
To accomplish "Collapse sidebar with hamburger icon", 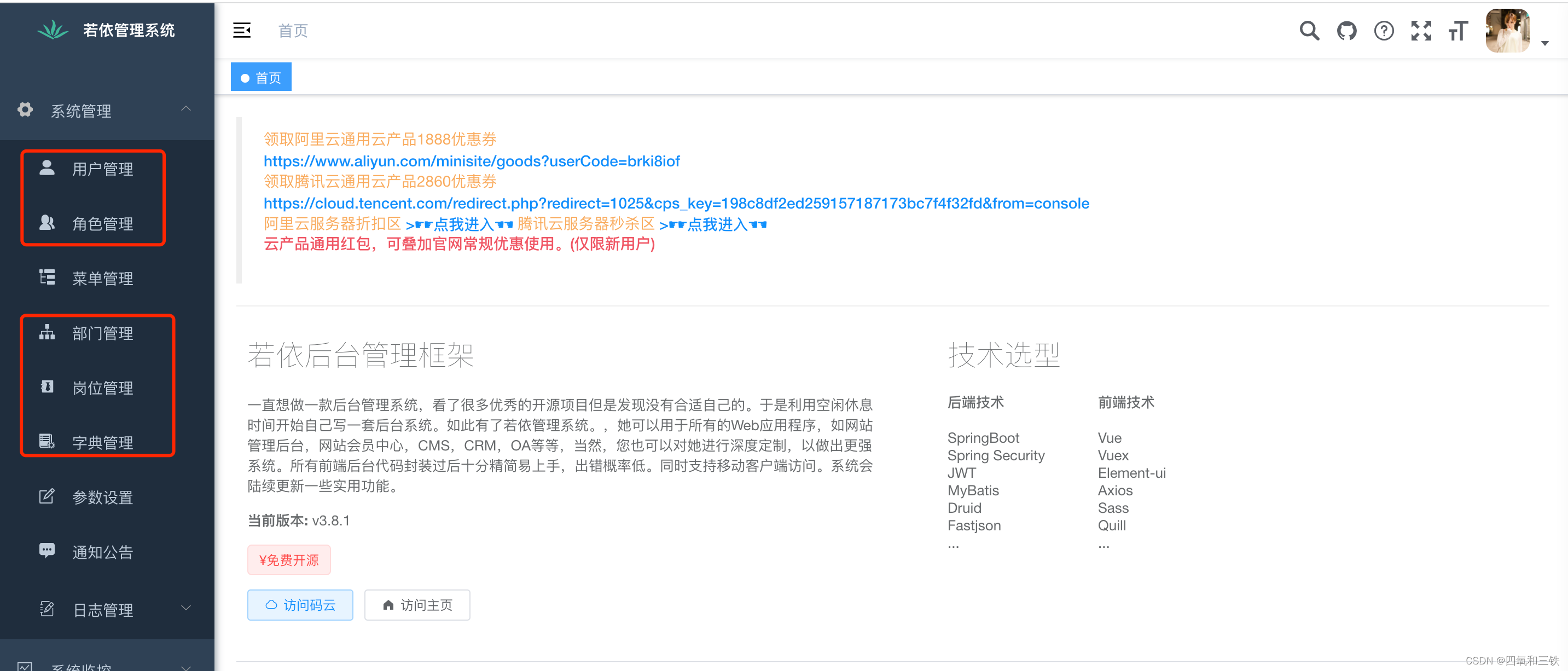I will point(242,31).
